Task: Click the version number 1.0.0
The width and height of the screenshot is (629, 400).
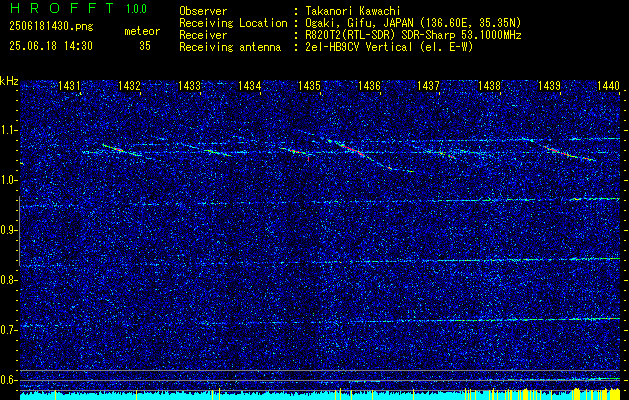Action: click(x=136, y=9)
